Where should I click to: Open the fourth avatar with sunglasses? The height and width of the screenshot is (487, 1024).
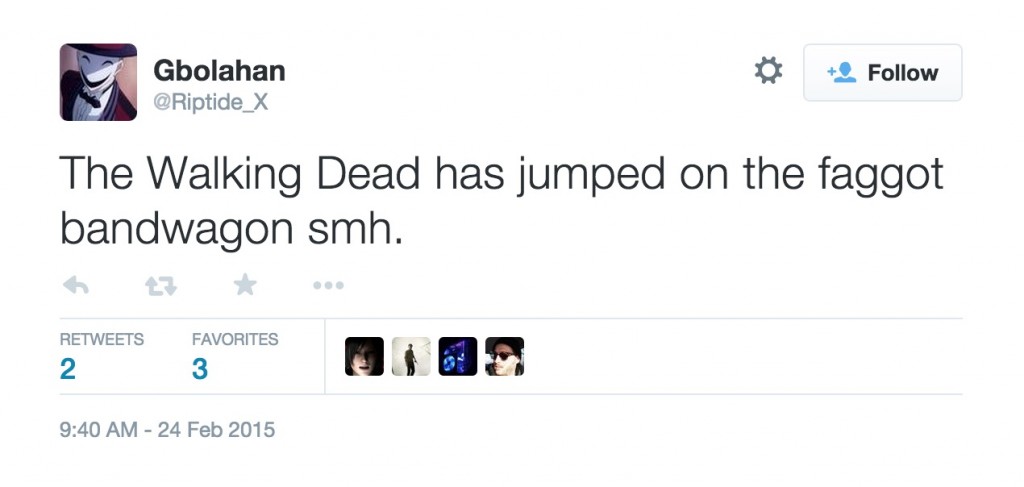tap(505, 356)
